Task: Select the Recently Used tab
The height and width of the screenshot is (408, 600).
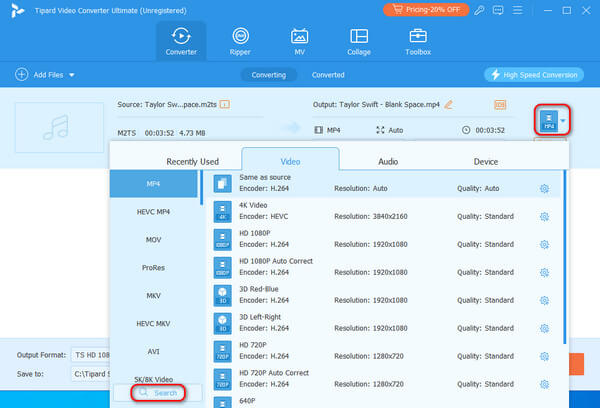Action: point(192,162)
